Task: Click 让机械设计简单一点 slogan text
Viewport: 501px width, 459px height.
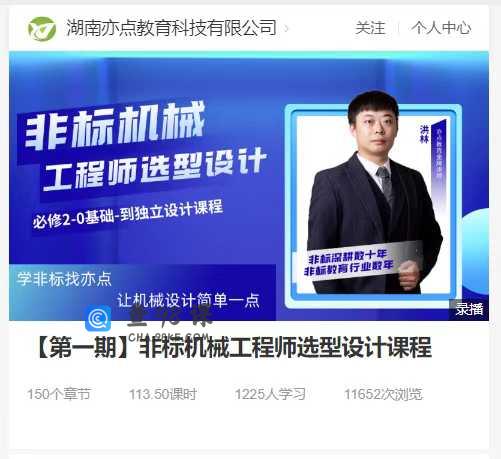Action: [188, 300]
